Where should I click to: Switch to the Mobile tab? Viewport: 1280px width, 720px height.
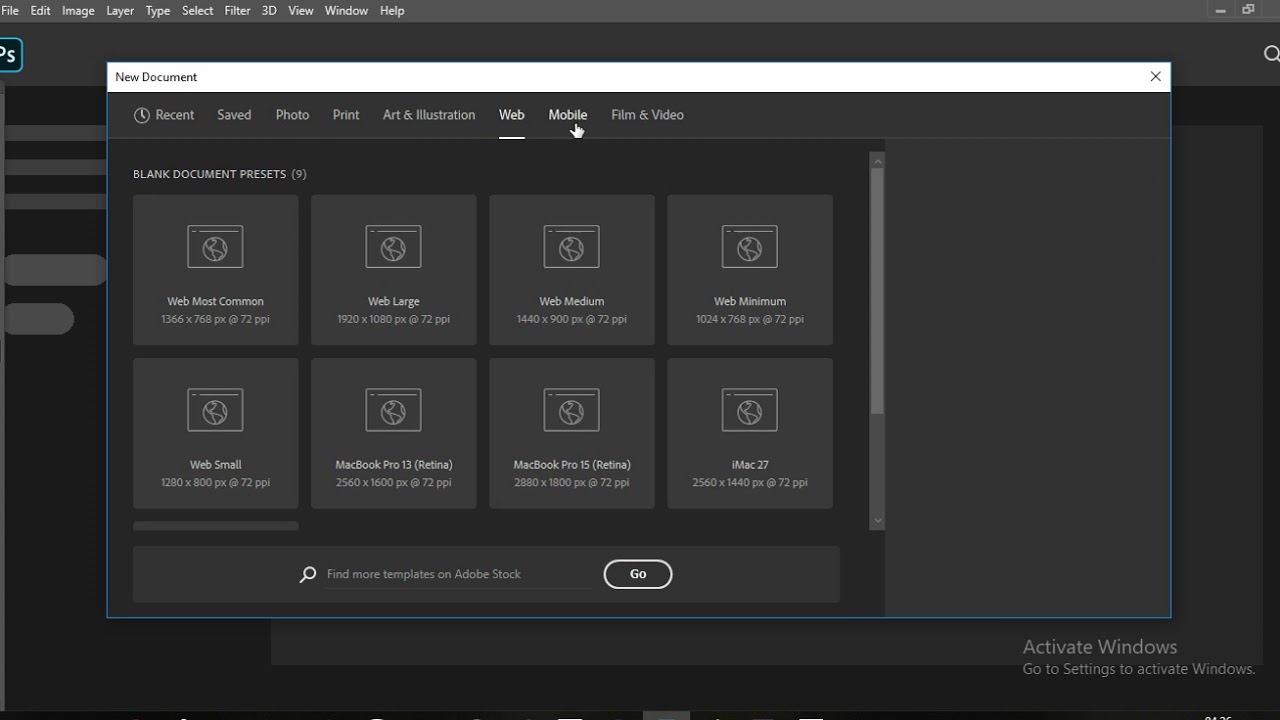(x=567, y=115)
